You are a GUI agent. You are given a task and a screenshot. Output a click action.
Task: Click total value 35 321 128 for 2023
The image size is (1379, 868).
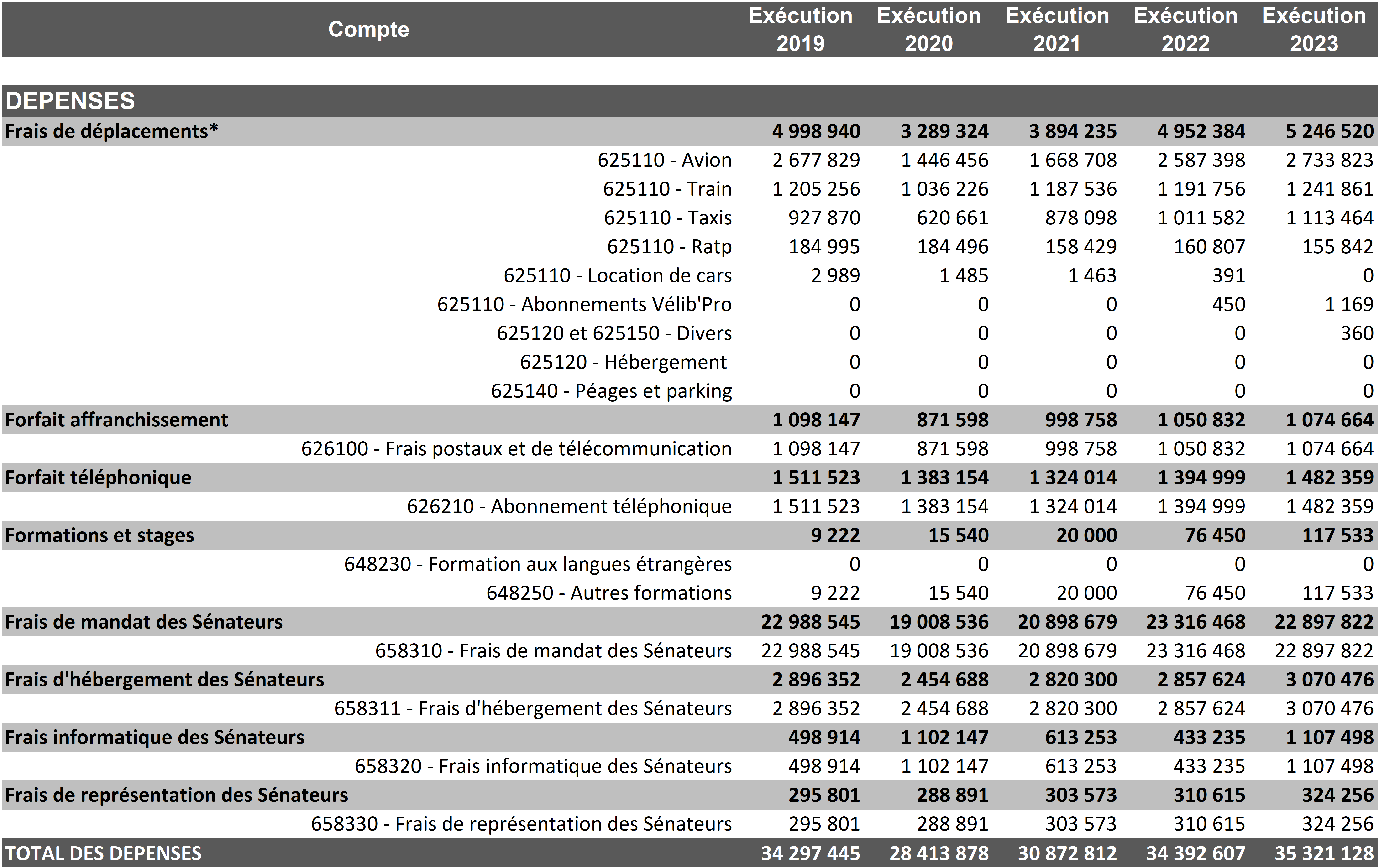pos(1323,854)
